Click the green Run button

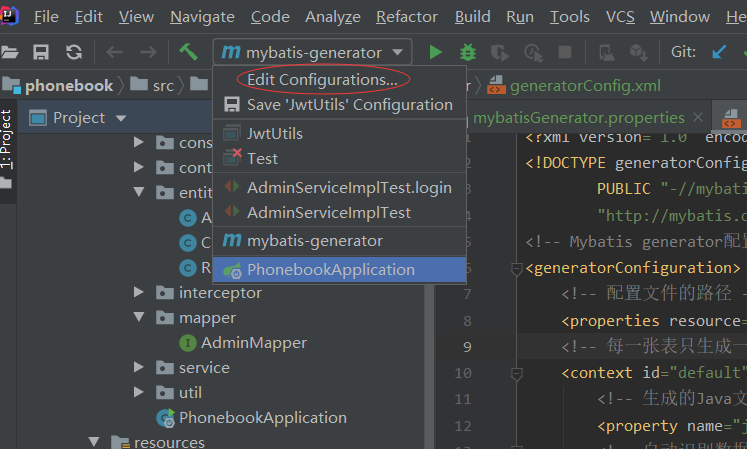[x=435, y=52]
